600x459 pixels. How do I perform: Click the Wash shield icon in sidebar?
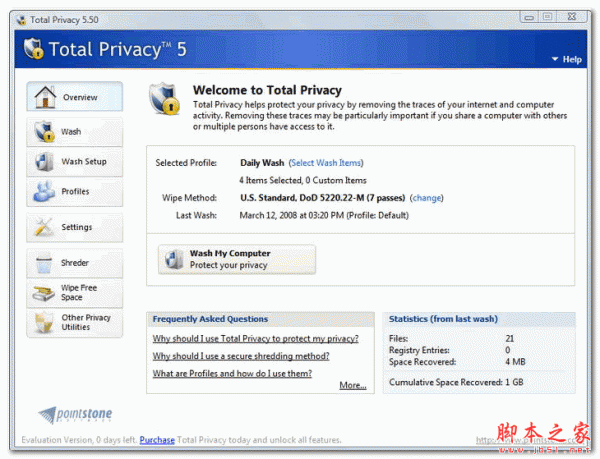tap(44, 131)
